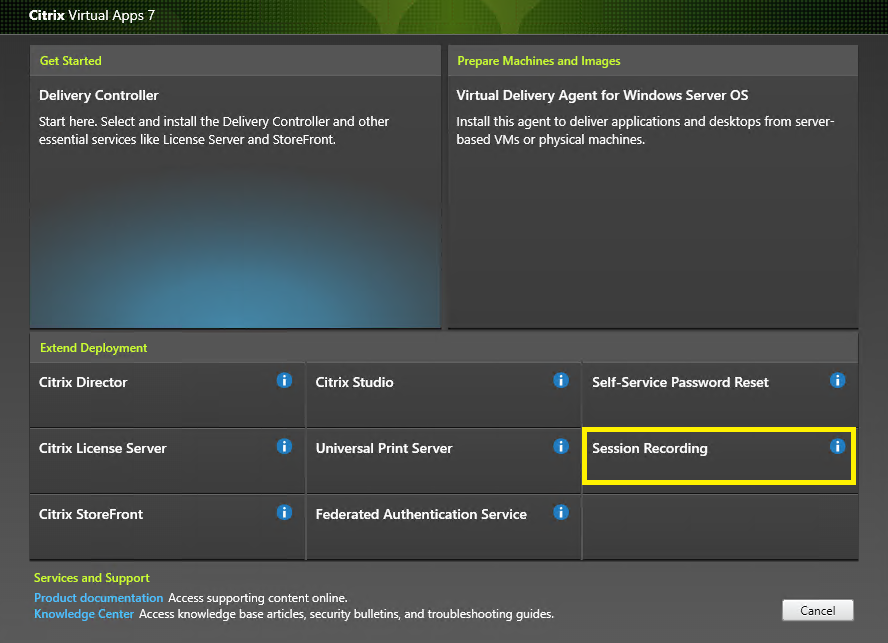Install Citrix Studio
888x643 pixels.
point(443,395)
